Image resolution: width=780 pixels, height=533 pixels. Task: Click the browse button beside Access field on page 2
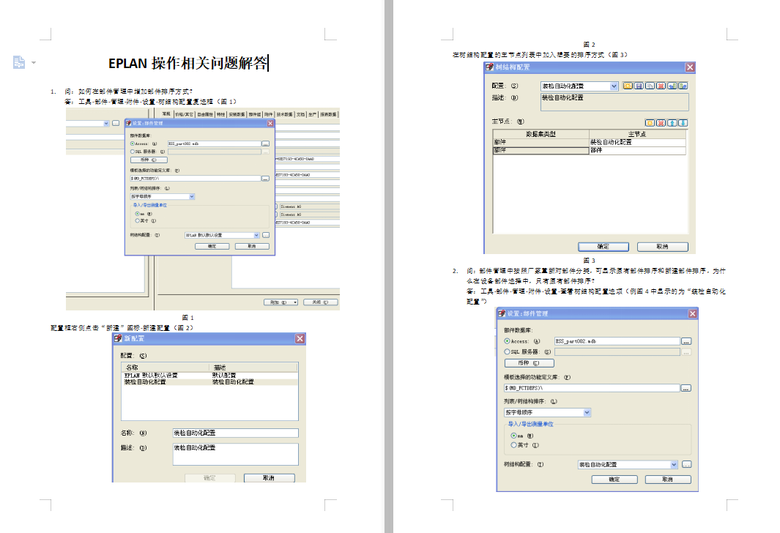coord(685,341)
